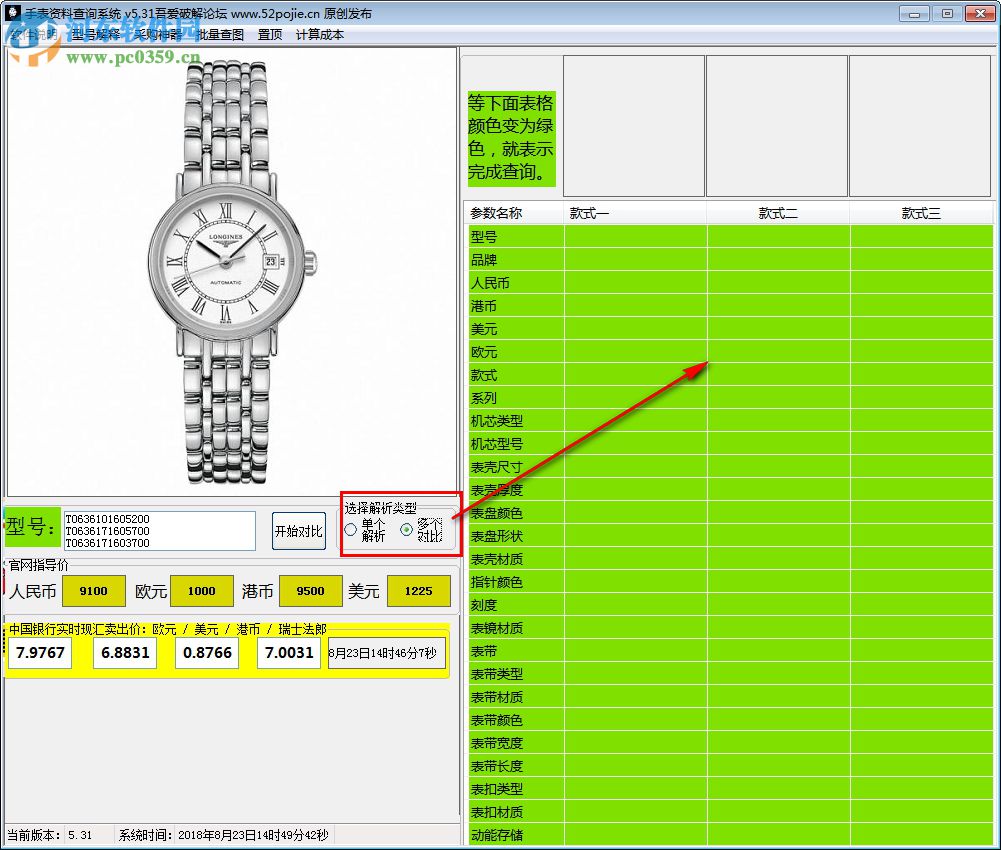Image resolution: width=1001 pixels, height=850 pixels.
Task: Click the green query status notice
Action: (511, 138)
